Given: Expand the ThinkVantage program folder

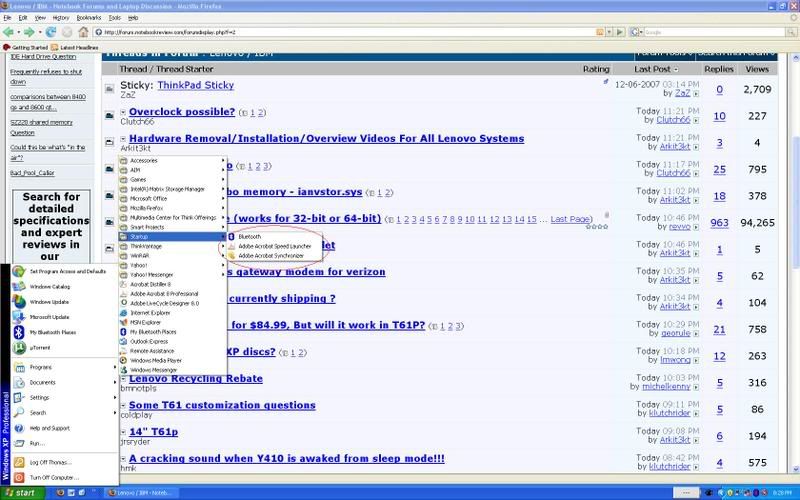Looking at the screenshot, I should (x=172, y=246).
